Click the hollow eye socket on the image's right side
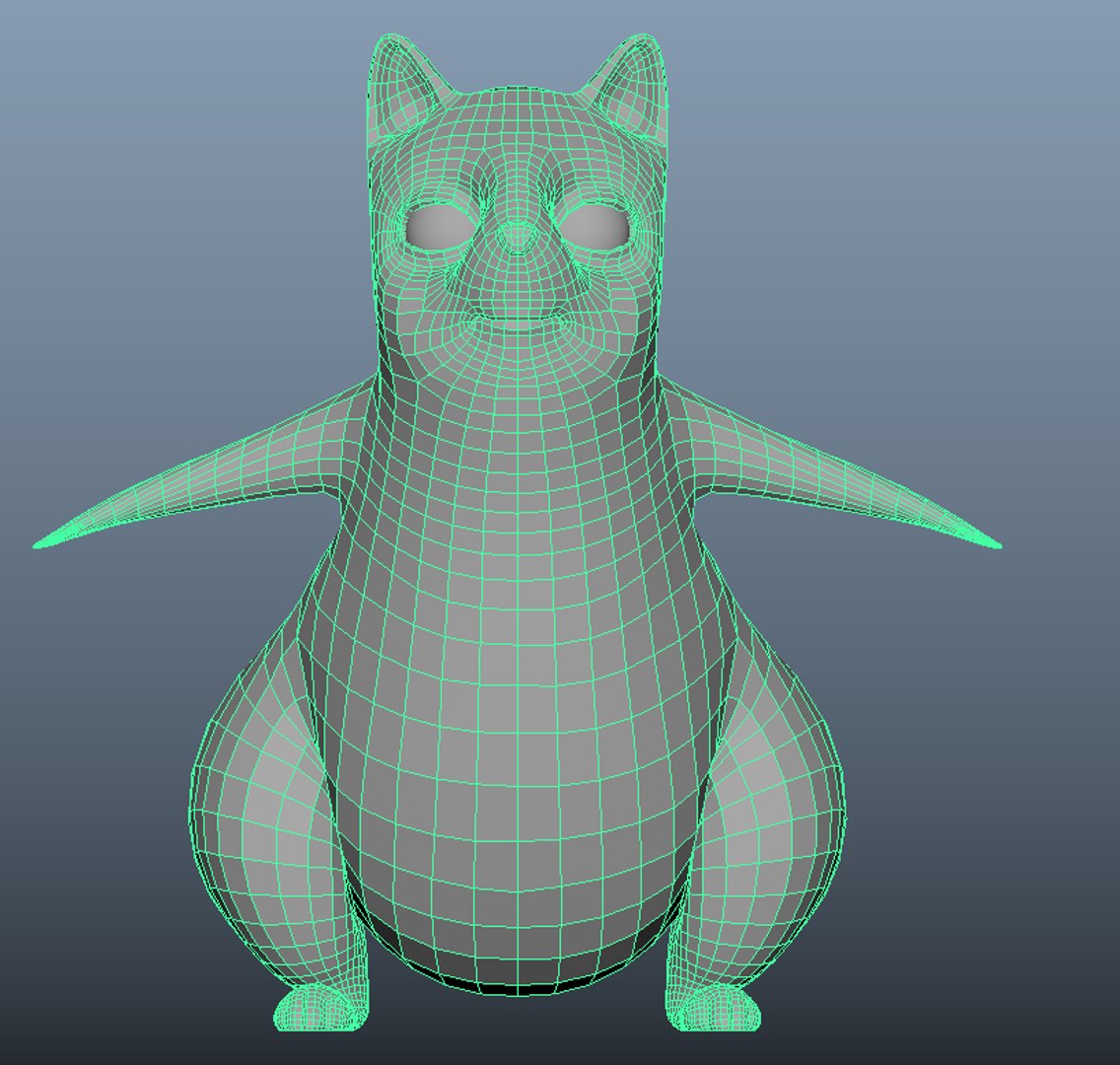The height and width of the screenshot is (1065, 1120). [595, 226]
